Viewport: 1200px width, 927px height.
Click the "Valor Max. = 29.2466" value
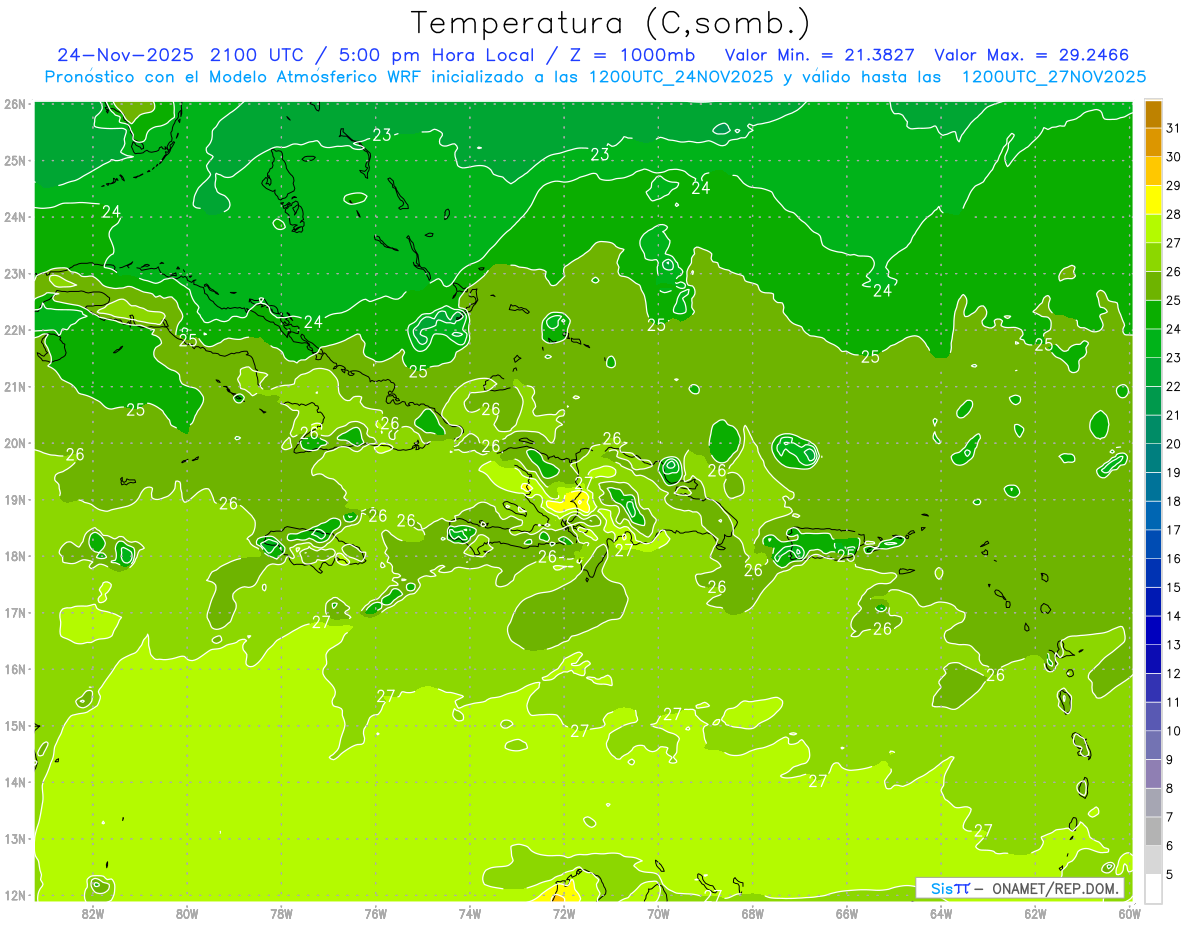(x=1033, y=54)
